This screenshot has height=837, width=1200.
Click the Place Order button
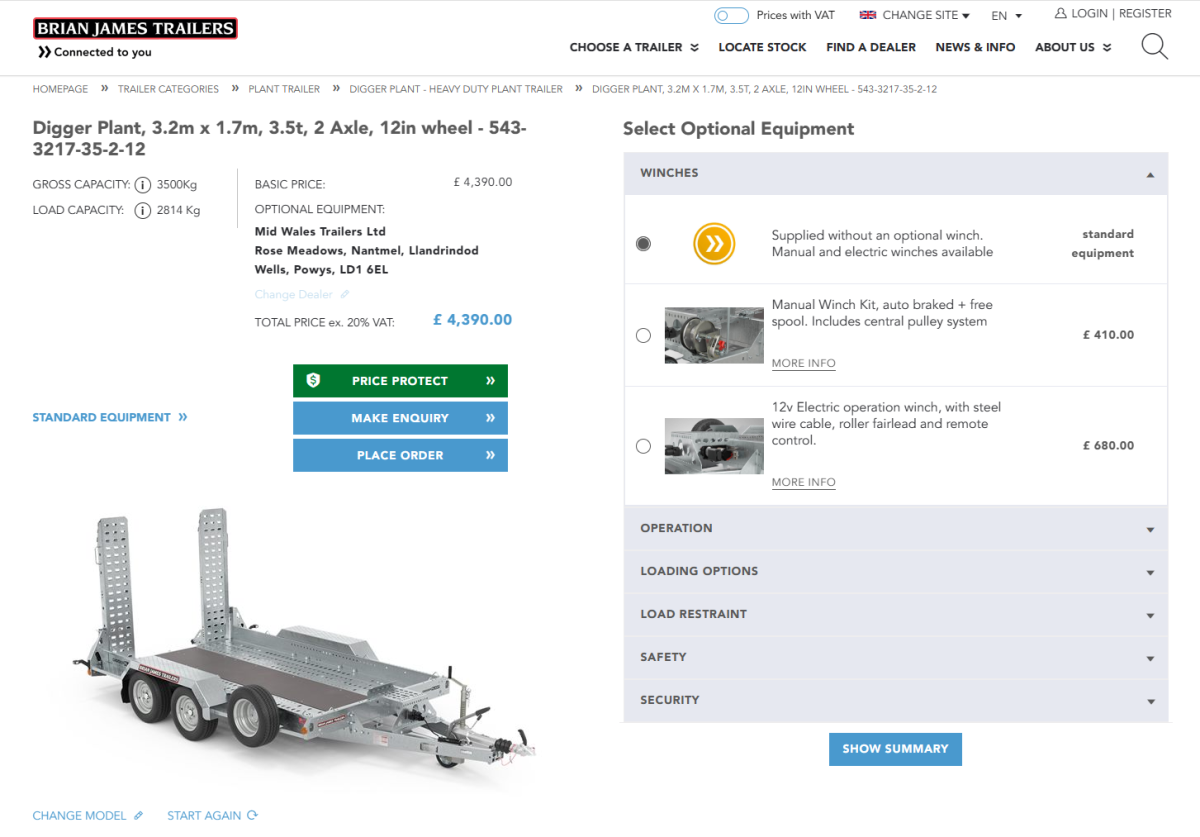[400, 455]
